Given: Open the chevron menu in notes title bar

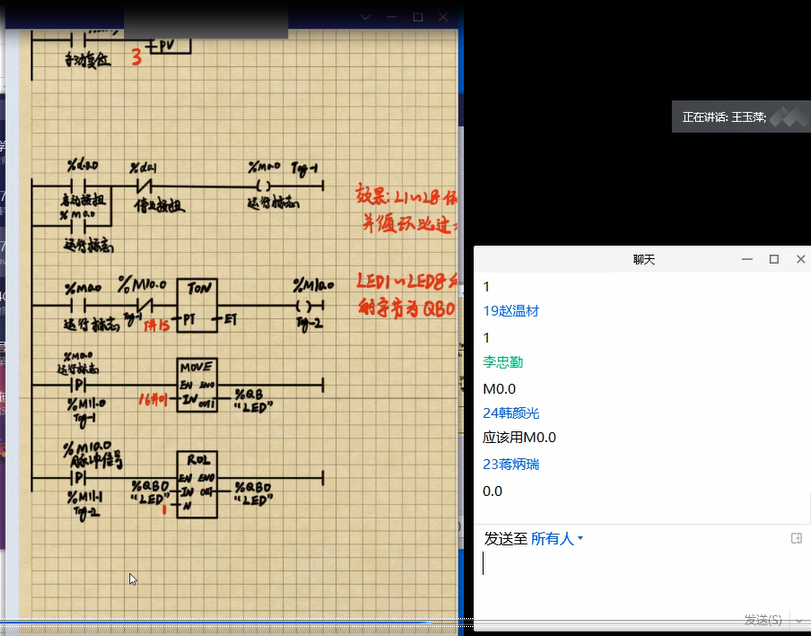Looking at the screenshot, I should (x=365, y=17).
